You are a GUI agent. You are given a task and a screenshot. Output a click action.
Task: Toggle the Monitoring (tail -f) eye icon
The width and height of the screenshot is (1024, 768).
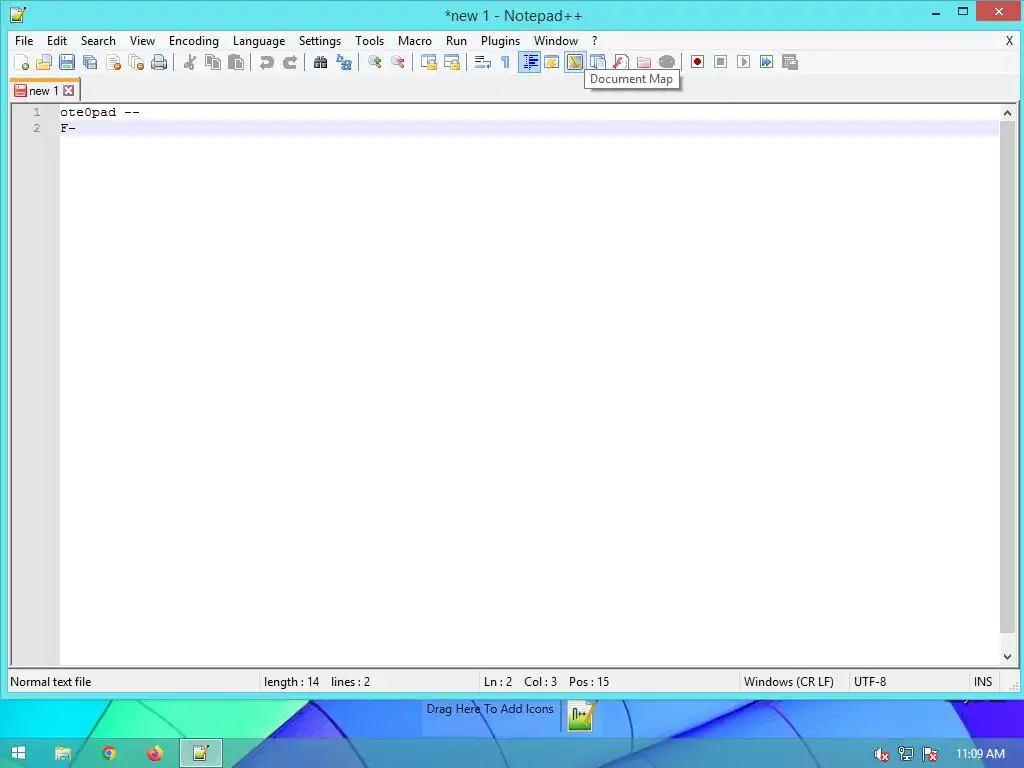click(667, 62)
